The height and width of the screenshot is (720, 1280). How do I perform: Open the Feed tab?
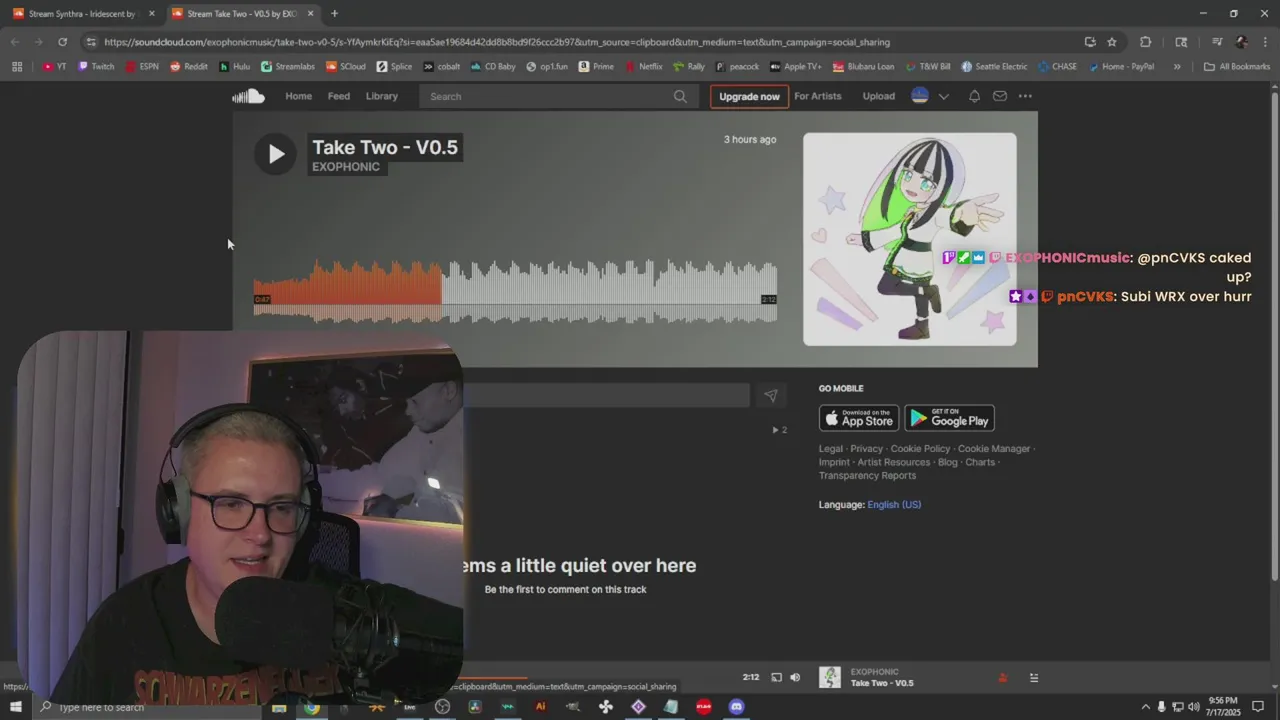tap(339, 96)
